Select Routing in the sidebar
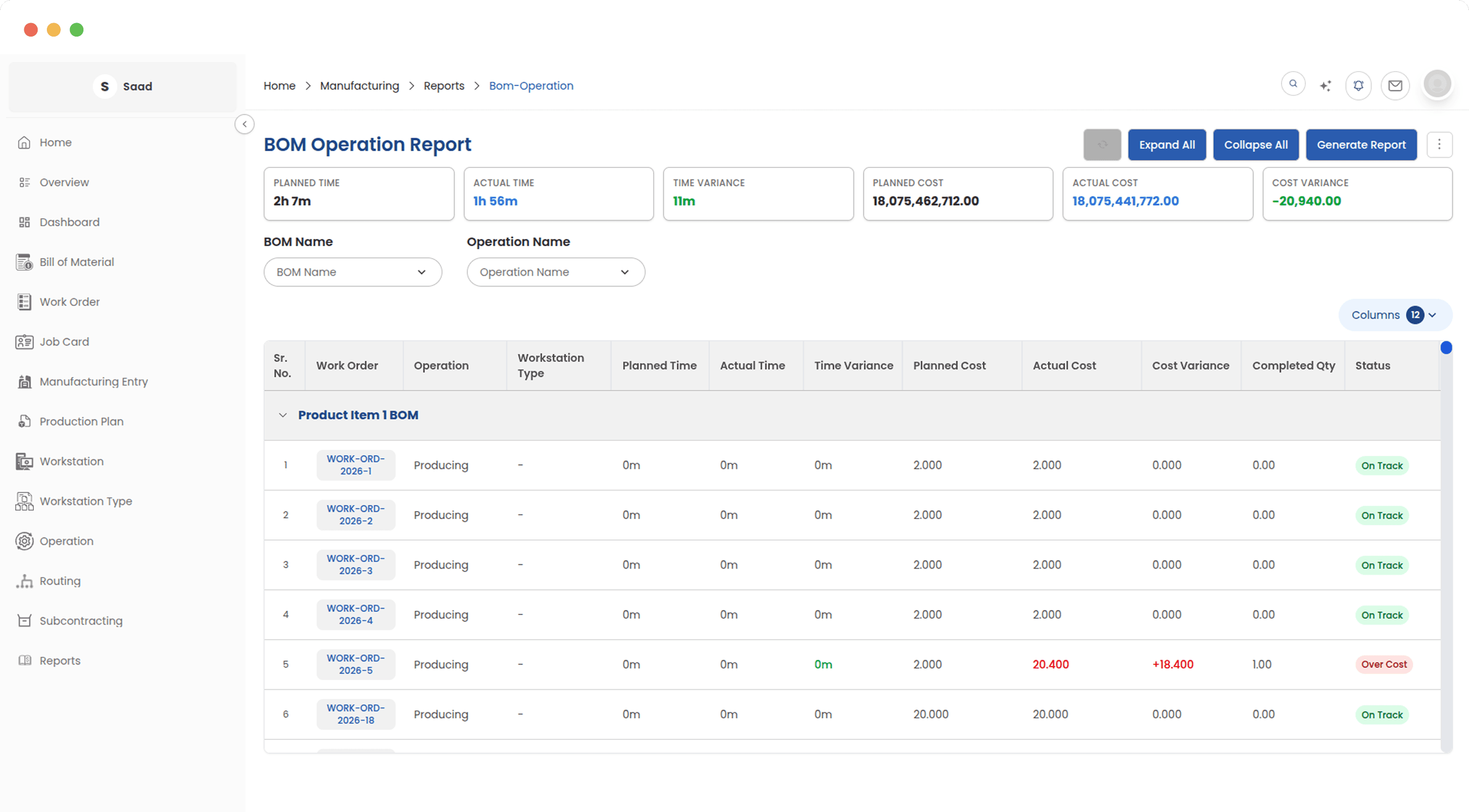 click(x=60, y=580)
